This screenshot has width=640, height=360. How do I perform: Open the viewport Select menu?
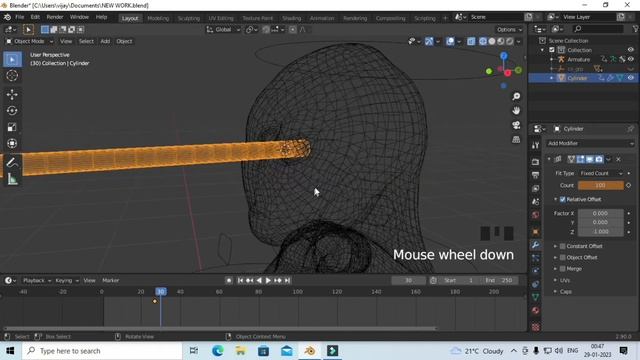coord(86,41)
